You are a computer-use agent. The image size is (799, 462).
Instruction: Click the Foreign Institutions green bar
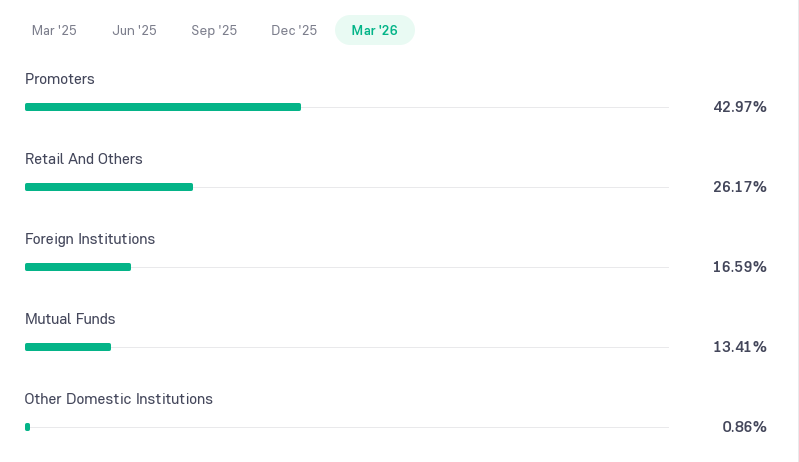[x=78, y=267]
